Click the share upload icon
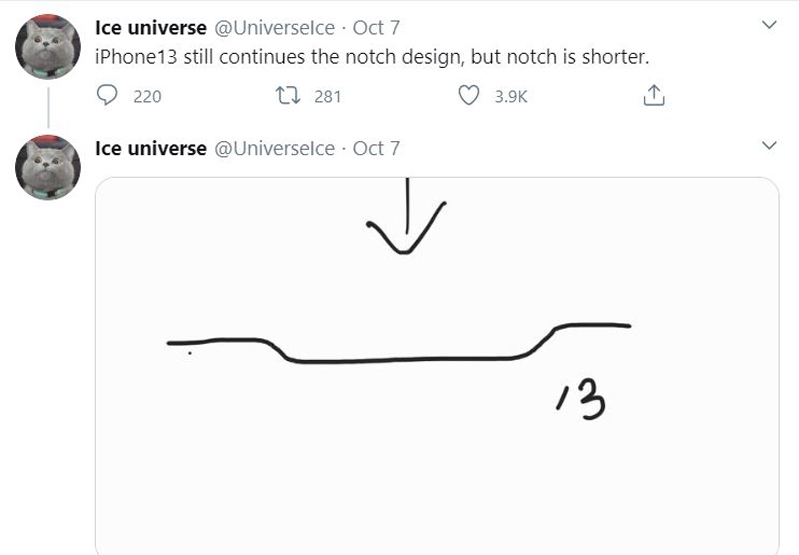This screenshot has height=555, width=799. pos(652,96)
